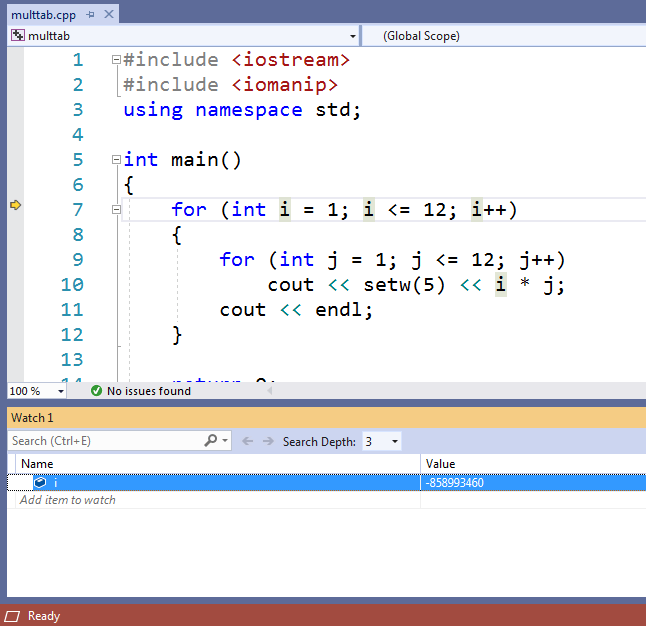Click the horizontal scroll left arrow
Viewport: 646px width, 626px height.
(x=270, y=391)
